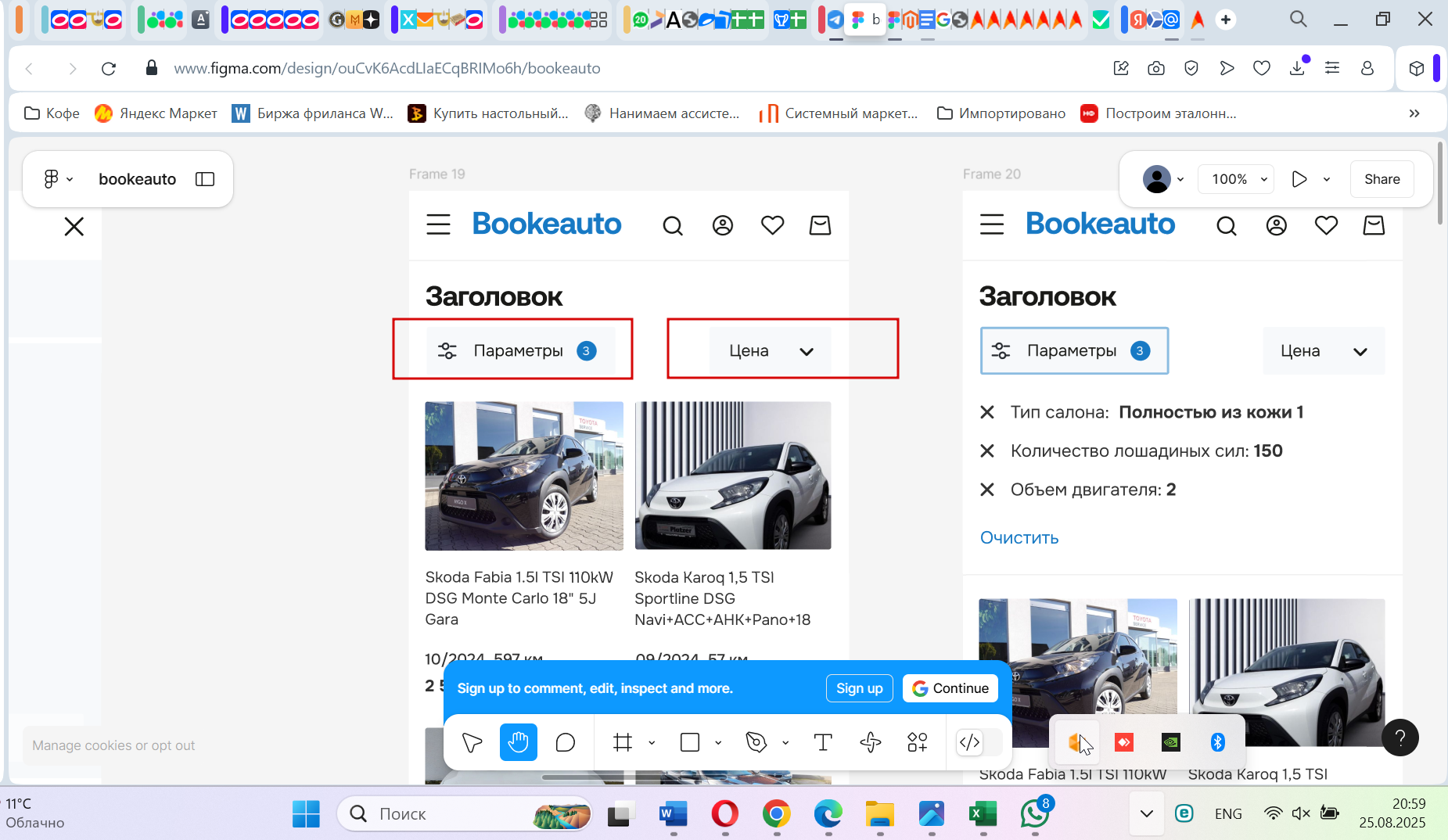Click search icon in Frame 19 header
This screenshot has height=840, width=1448.
[673, 226]
